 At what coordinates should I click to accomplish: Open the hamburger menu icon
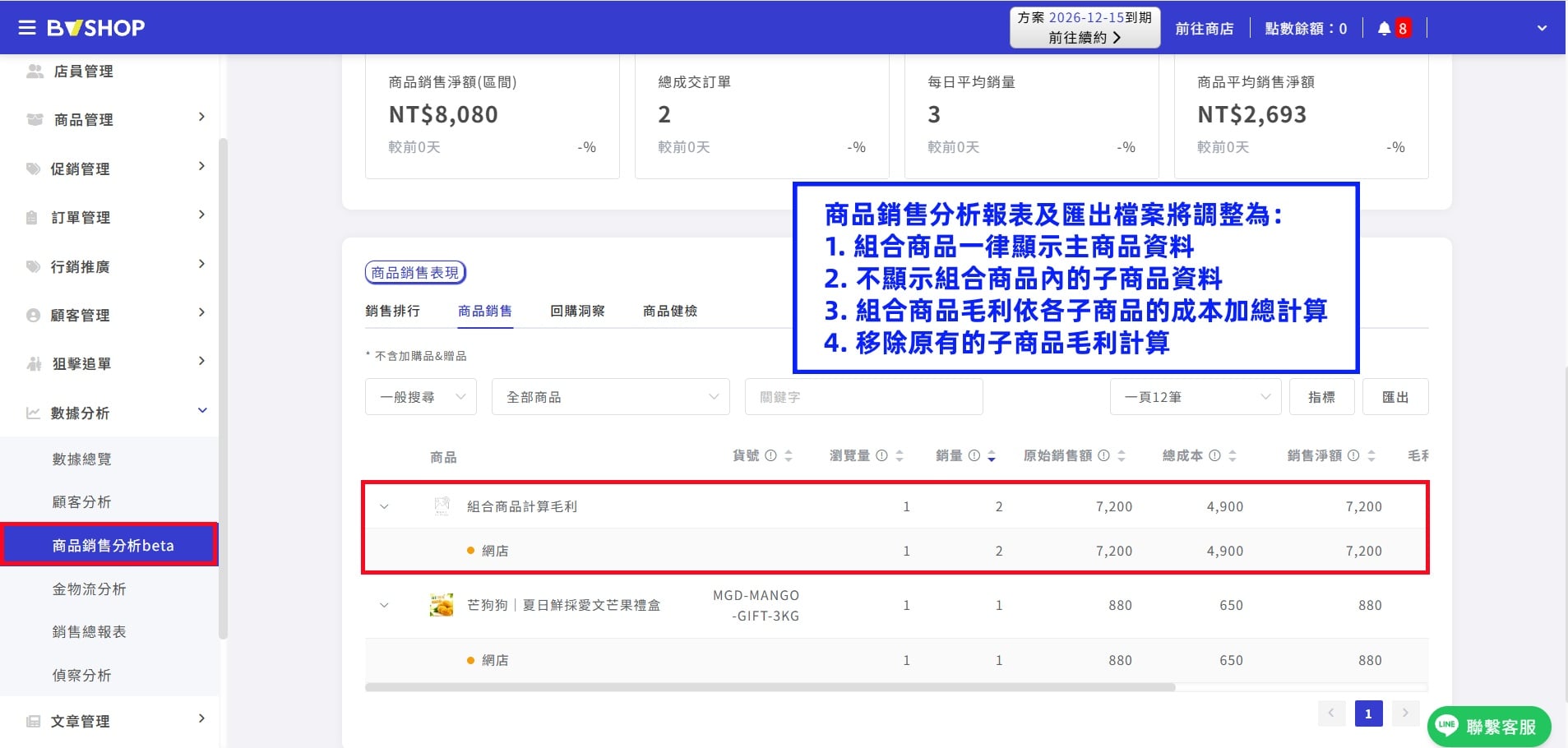click(27, 28)
